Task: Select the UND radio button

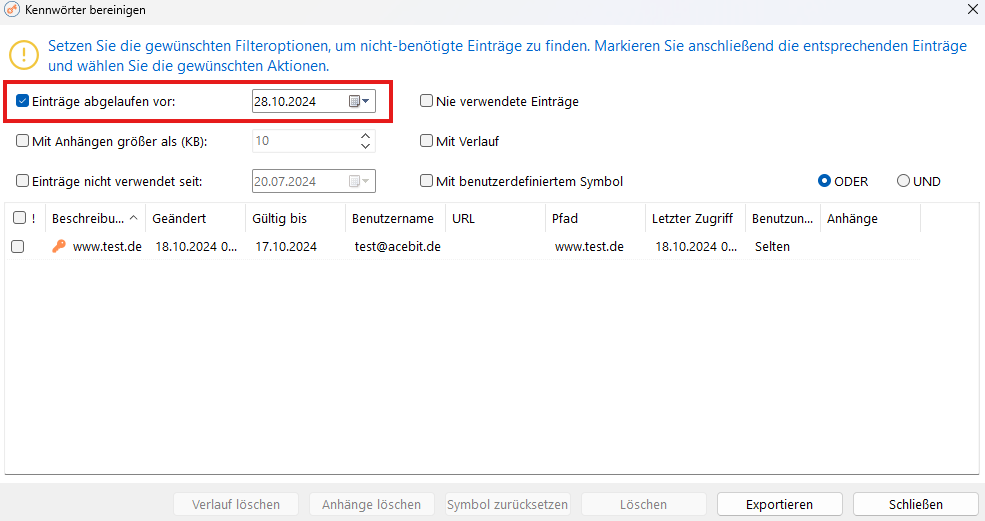Action: [x=903, y=181]
